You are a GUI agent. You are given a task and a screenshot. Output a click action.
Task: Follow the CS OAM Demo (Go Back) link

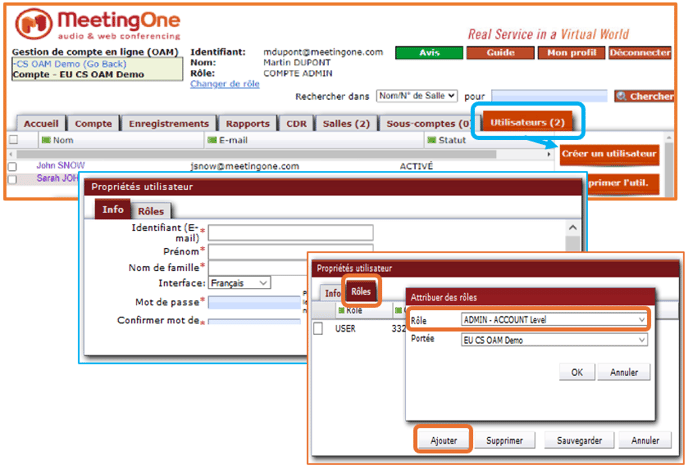click(x=71, y=64)
